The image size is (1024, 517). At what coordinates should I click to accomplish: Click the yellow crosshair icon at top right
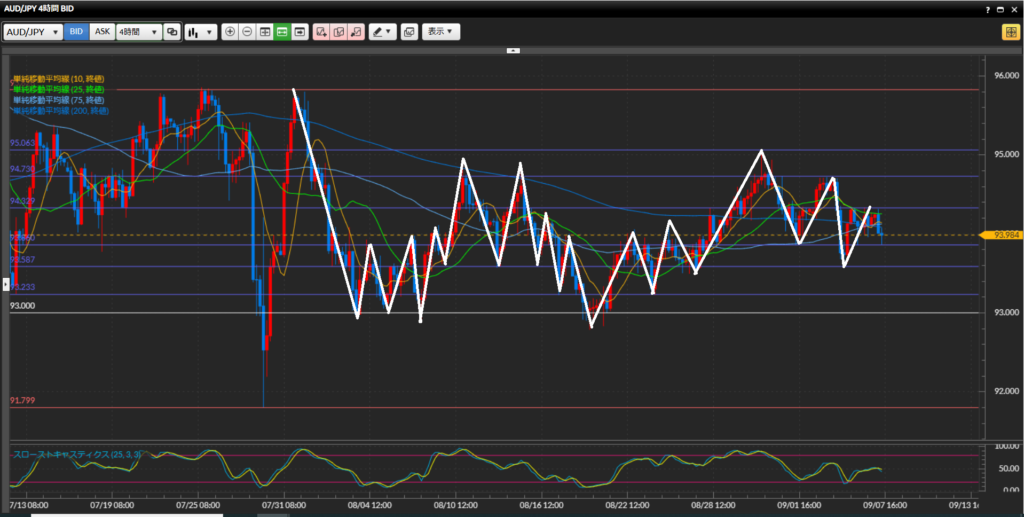coord(1010,32)
